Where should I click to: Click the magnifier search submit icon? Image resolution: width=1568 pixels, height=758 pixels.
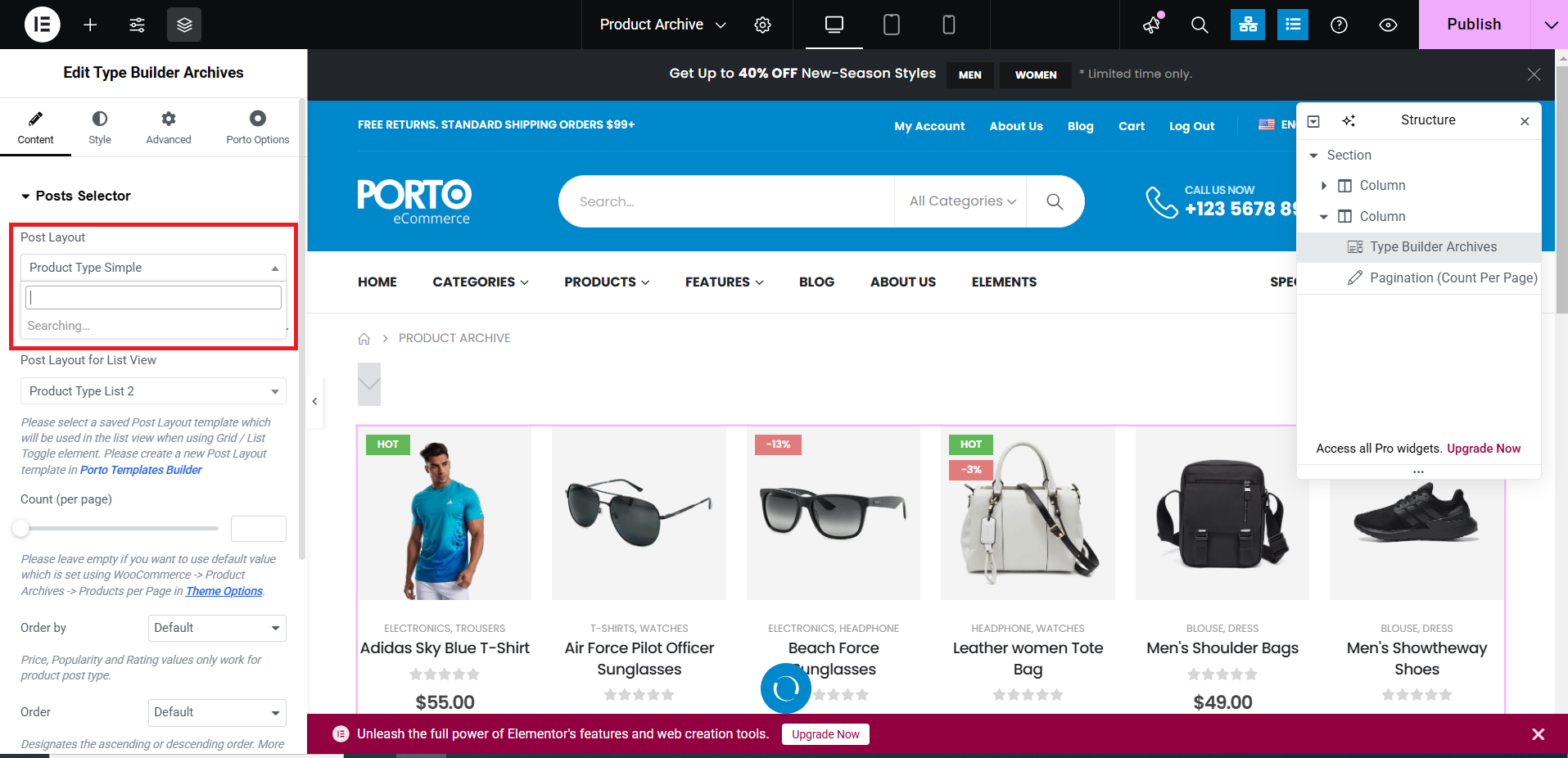1055,201
